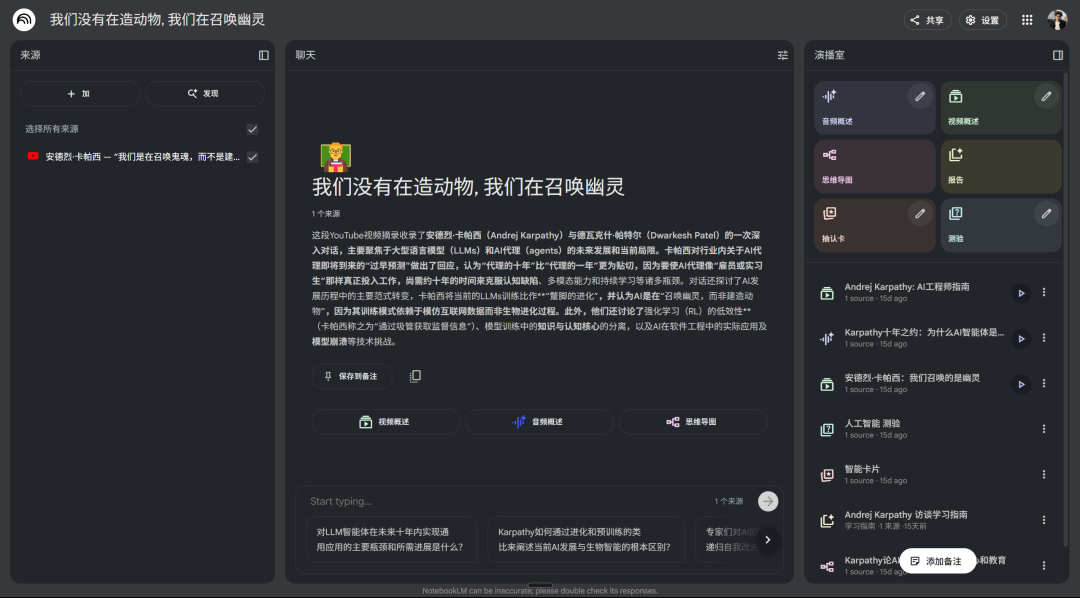1080x598 pixels.
Task: Click the 加 add source button
Action: pyautogui.click(x=80, y=94)
